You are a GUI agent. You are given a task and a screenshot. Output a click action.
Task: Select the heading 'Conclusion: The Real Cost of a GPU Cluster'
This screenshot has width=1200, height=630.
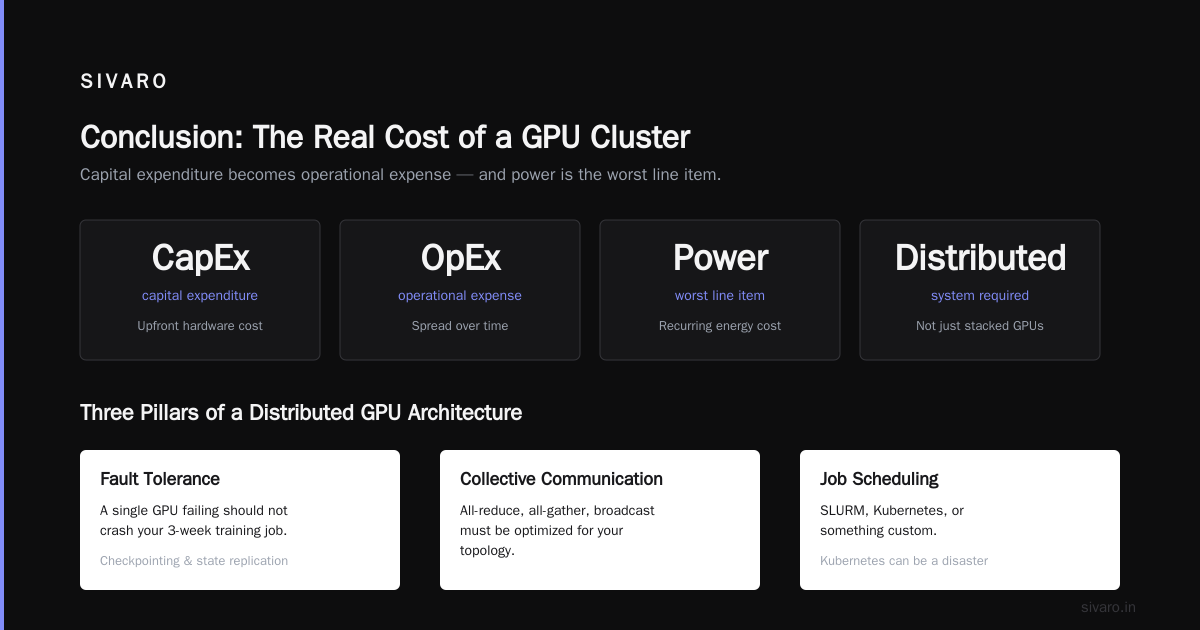(x=385, y=137)
